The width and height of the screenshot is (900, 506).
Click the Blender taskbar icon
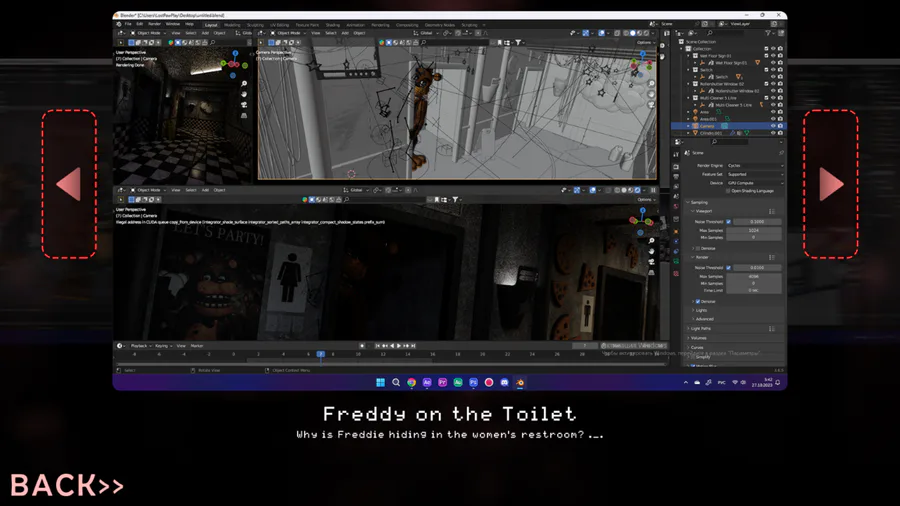[x=519, y=382]
